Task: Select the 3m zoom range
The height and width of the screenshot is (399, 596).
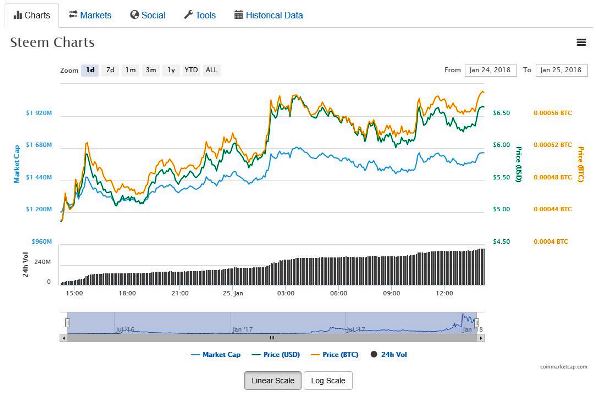Action: tap(151, 70)
